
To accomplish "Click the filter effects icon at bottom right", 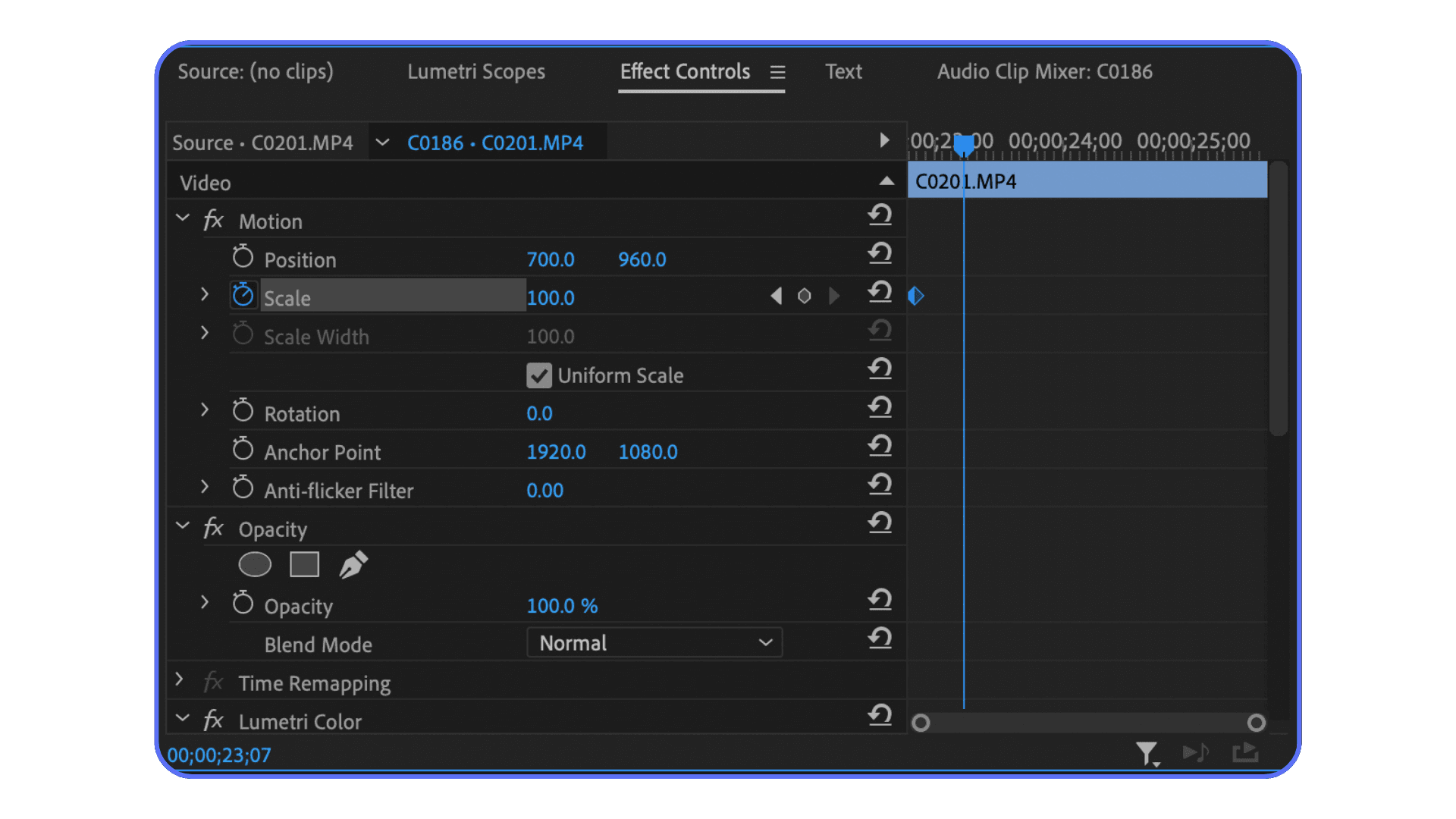I will point(1147,753).
